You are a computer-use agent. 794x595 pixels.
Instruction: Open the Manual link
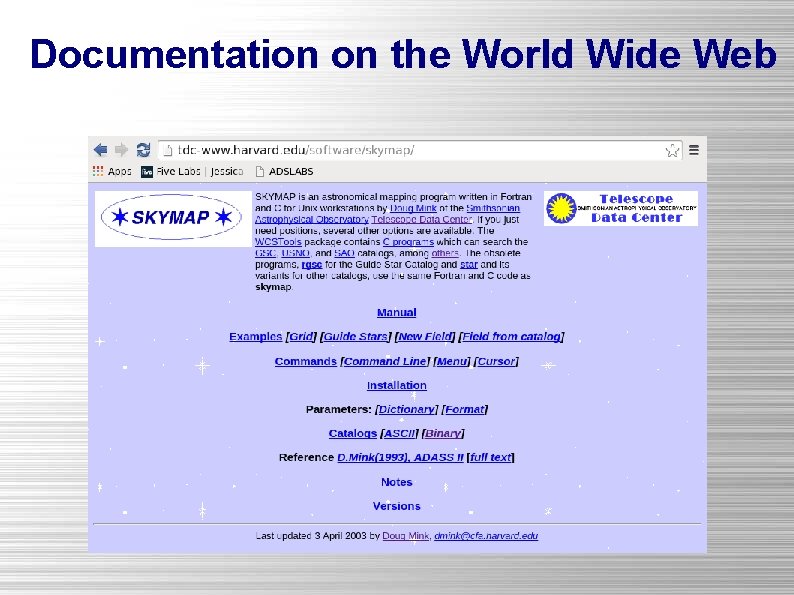click(396, 312)
